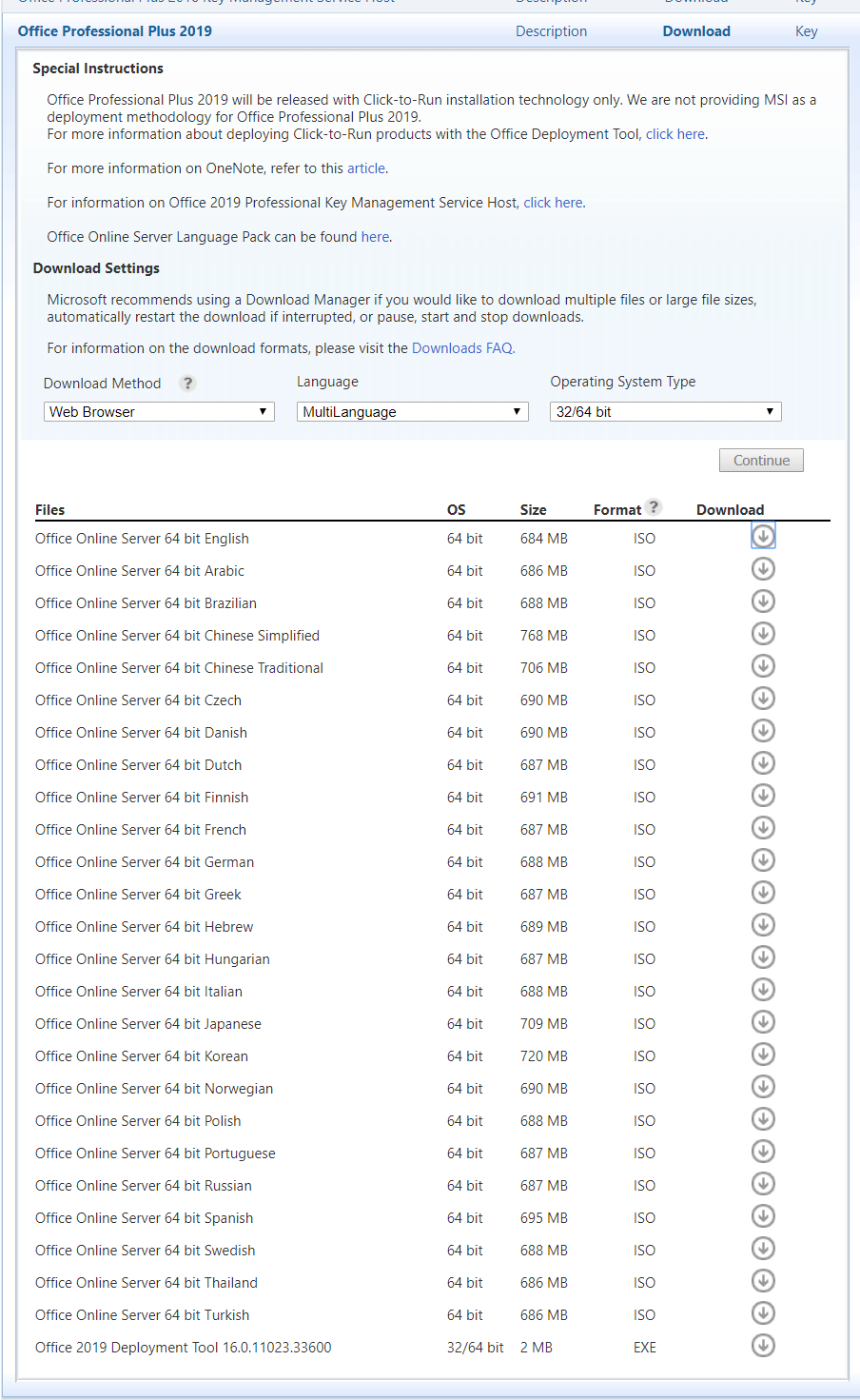Screen dimensions: 860x1400
Task: Download Office Online Server Thailand
Action: pyautogui.click(x=763, y=1281)
